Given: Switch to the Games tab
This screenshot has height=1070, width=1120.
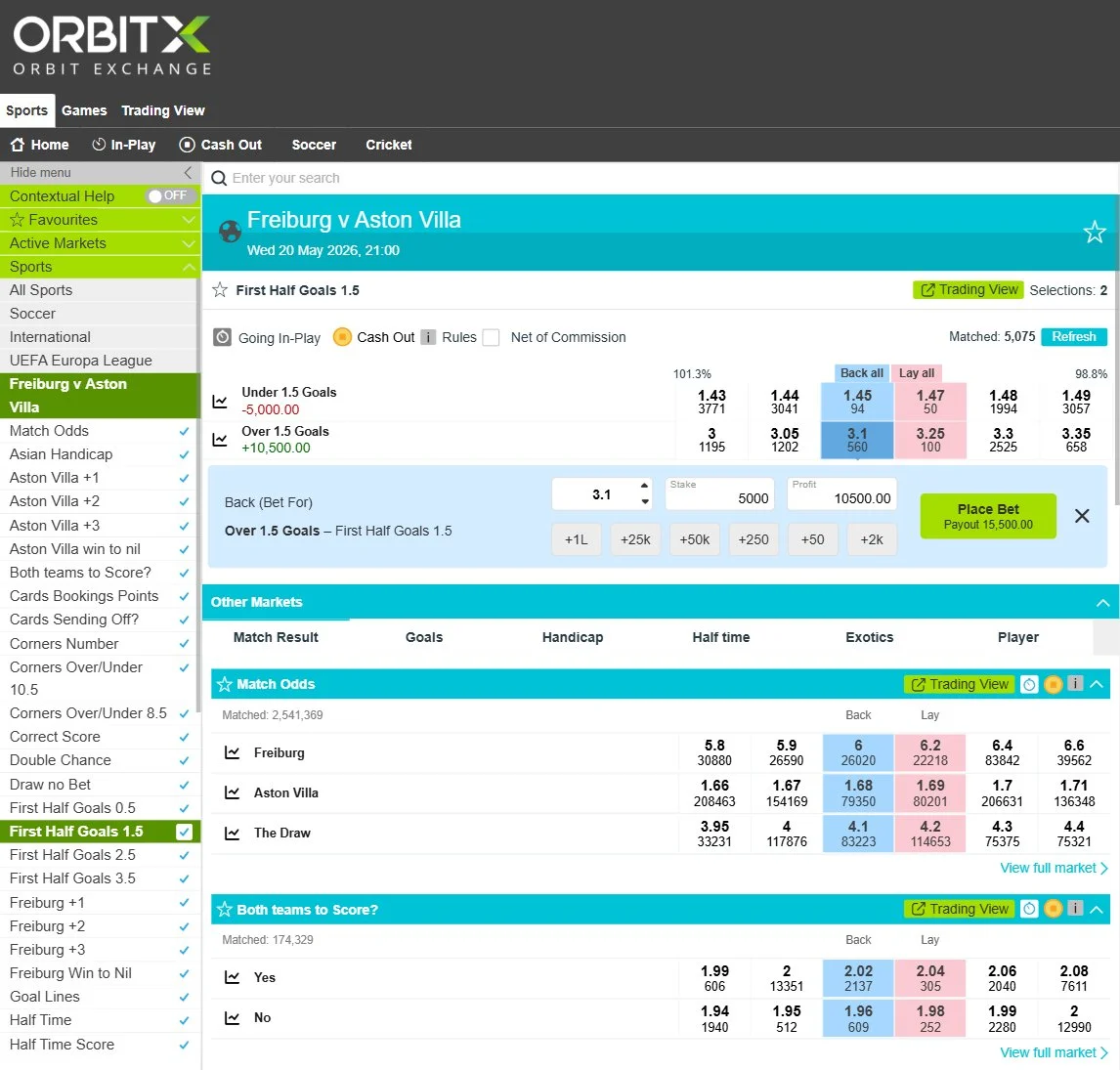Looking at the screenshot, I should tap(84, 110).
